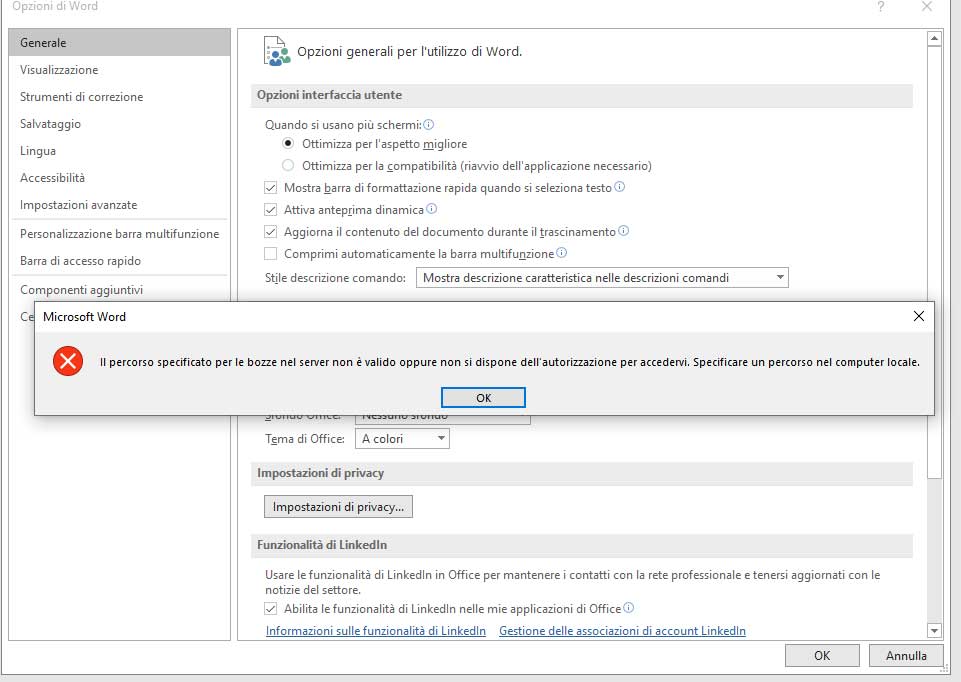Click the scrollbar down arrow in the options pane

click(x=934, y=630)
